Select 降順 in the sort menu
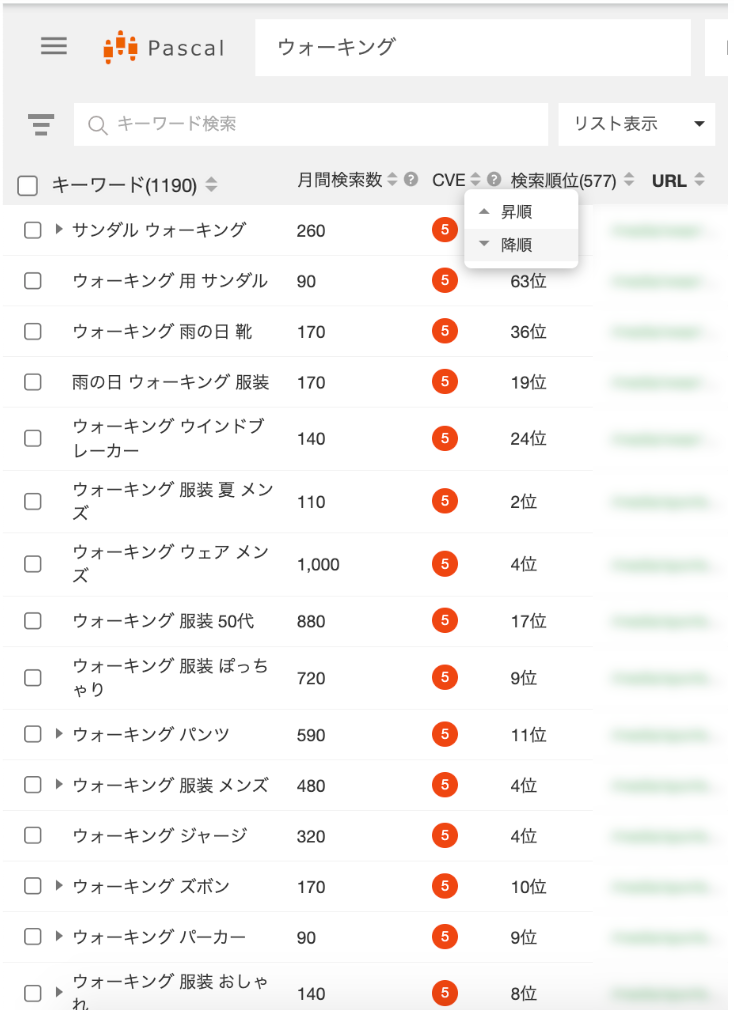Image resolution: width=734 pixels, height=1010 pixels. 514,244
